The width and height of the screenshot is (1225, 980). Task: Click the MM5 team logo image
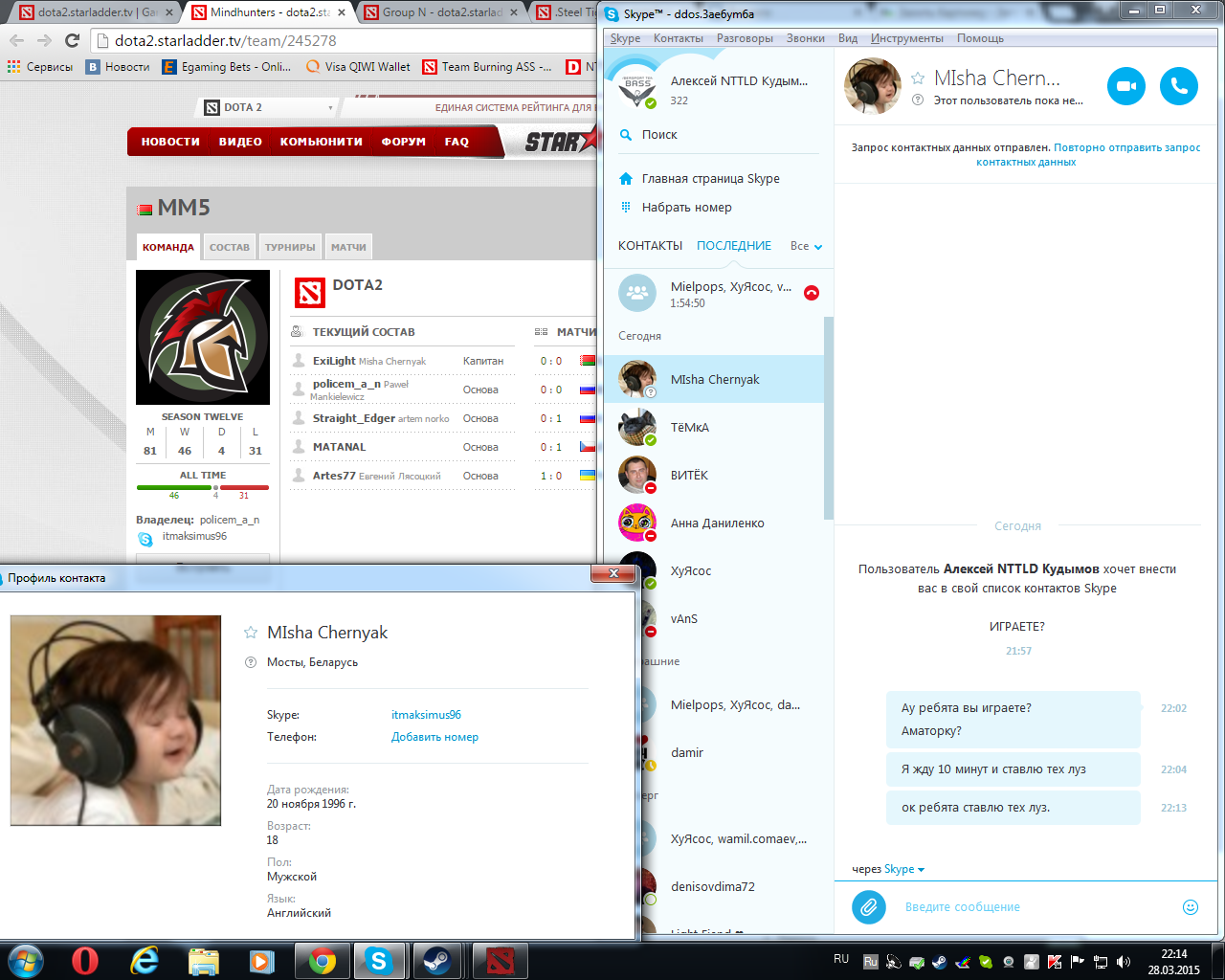(x=203, y=337)
